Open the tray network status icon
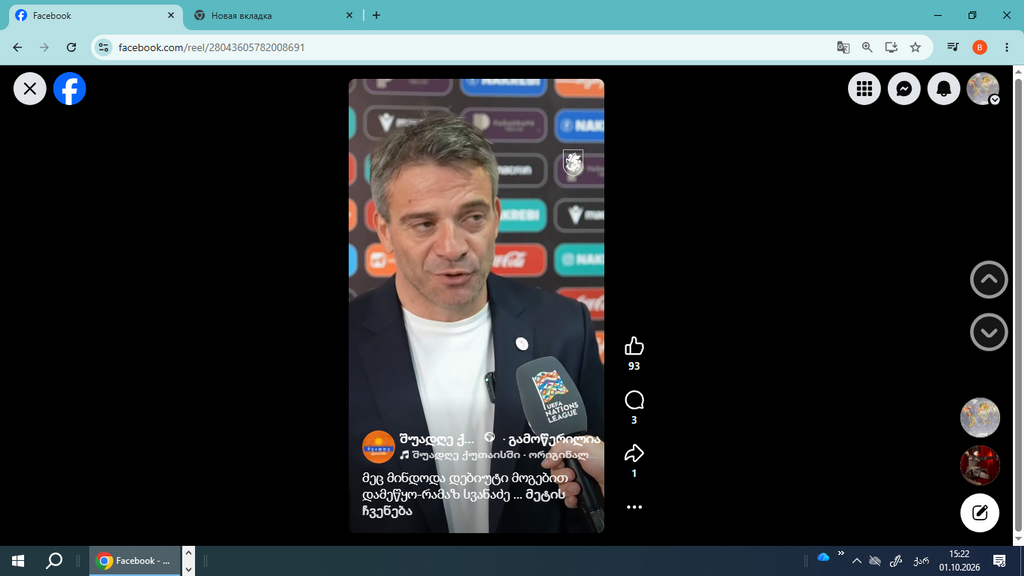The height and width of the screenshot is (576, 1024). pyautogui.click(x=875, y=561)
